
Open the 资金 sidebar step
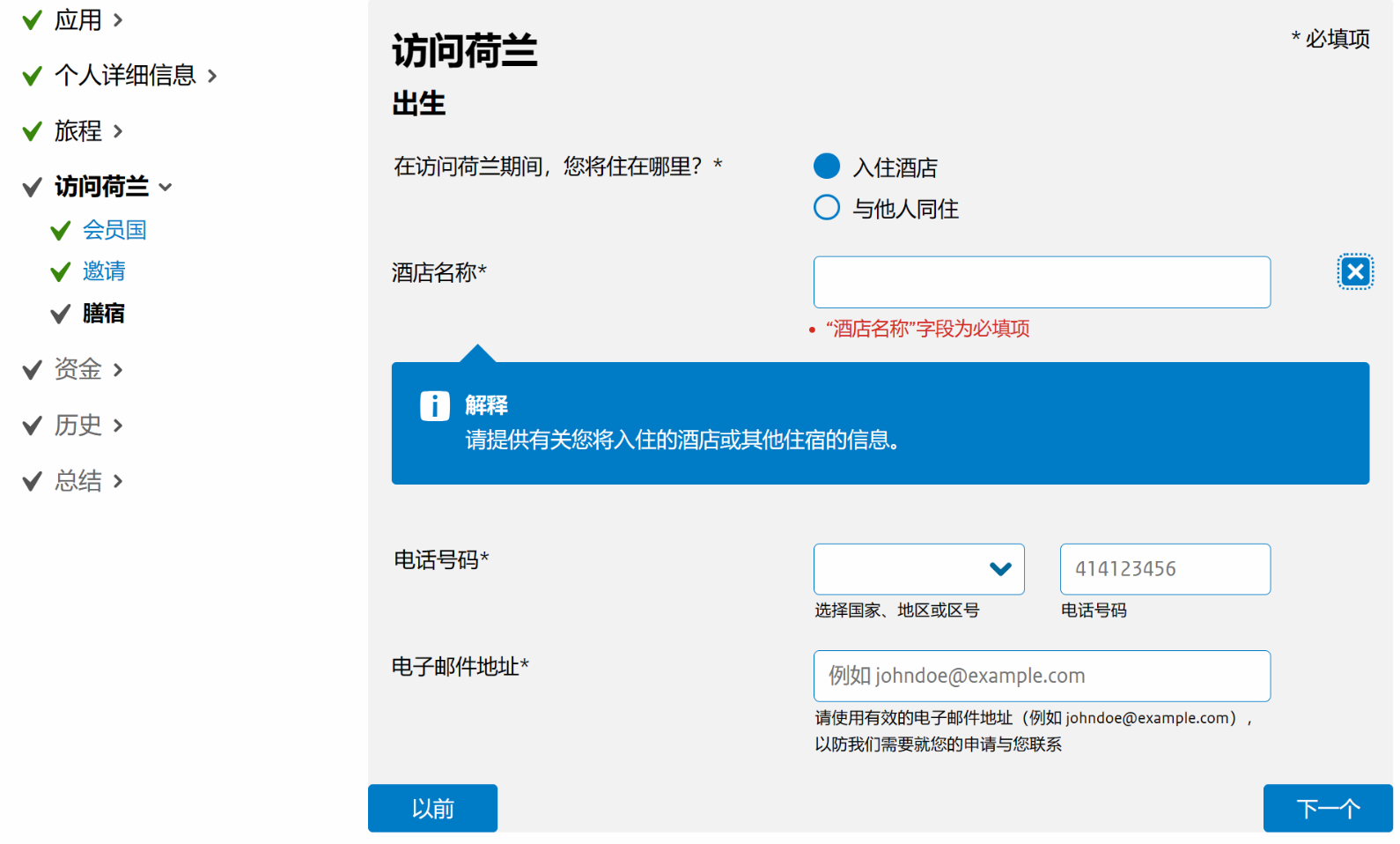point(78,369)
